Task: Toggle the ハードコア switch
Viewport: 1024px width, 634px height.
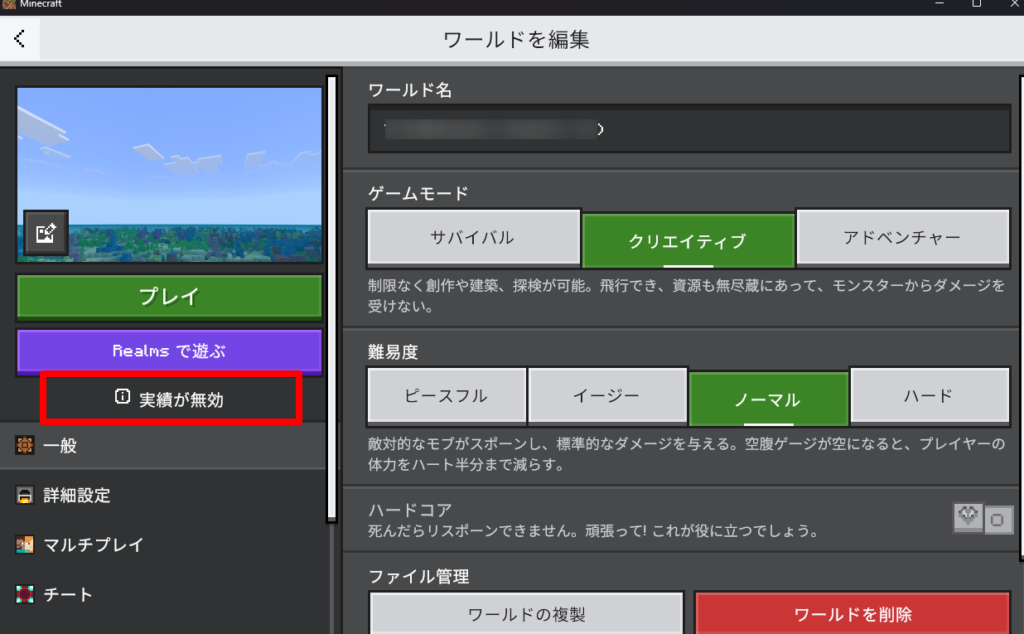Action: pyautogui.click(x=982, y=518)
